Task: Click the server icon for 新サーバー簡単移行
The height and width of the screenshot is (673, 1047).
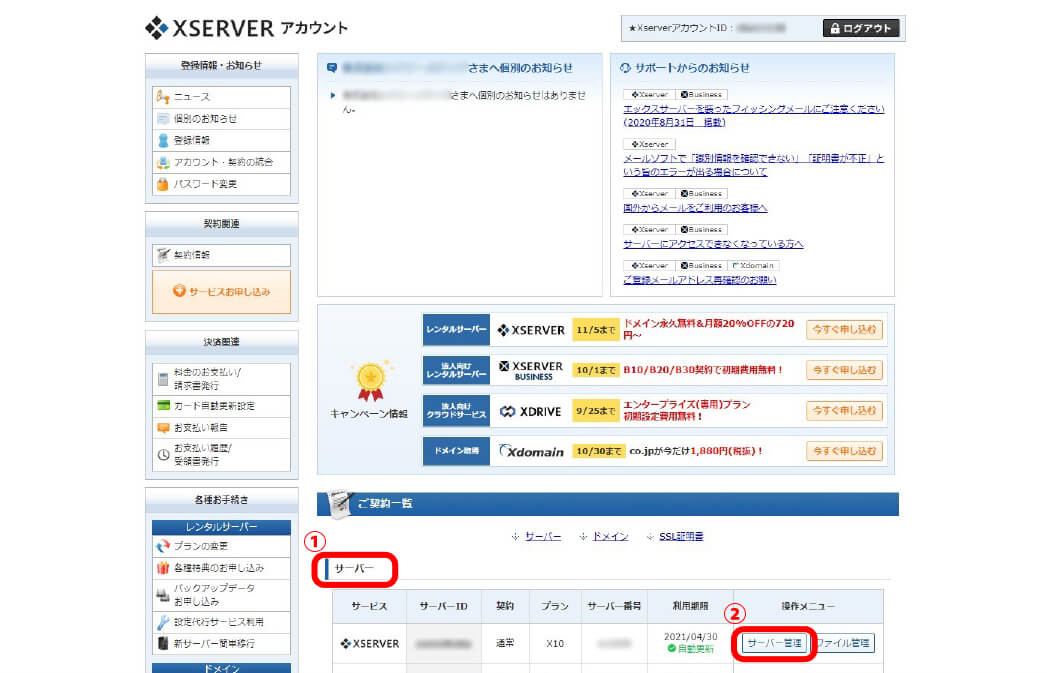Action: coord(163,644)
